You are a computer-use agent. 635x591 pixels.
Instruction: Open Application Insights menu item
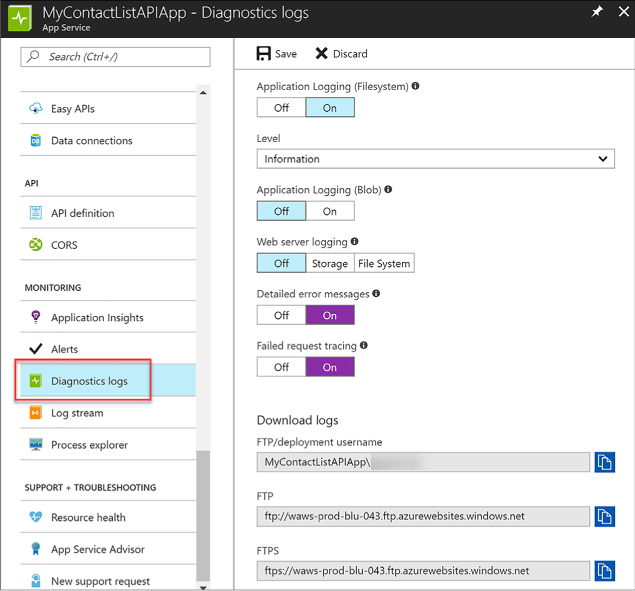[x=108, y=317]
